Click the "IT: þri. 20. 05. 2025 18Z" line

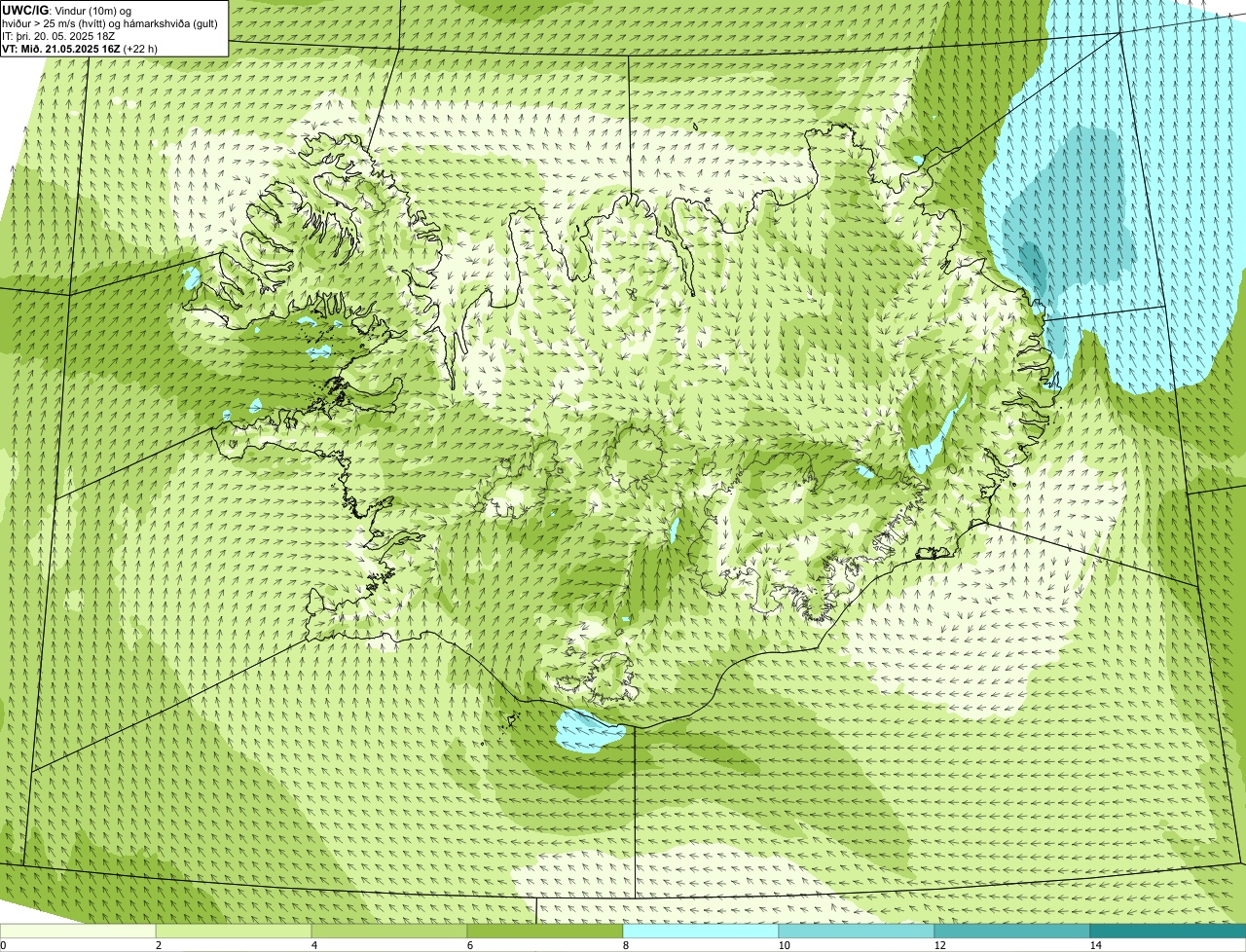click(x=58, y=35)
